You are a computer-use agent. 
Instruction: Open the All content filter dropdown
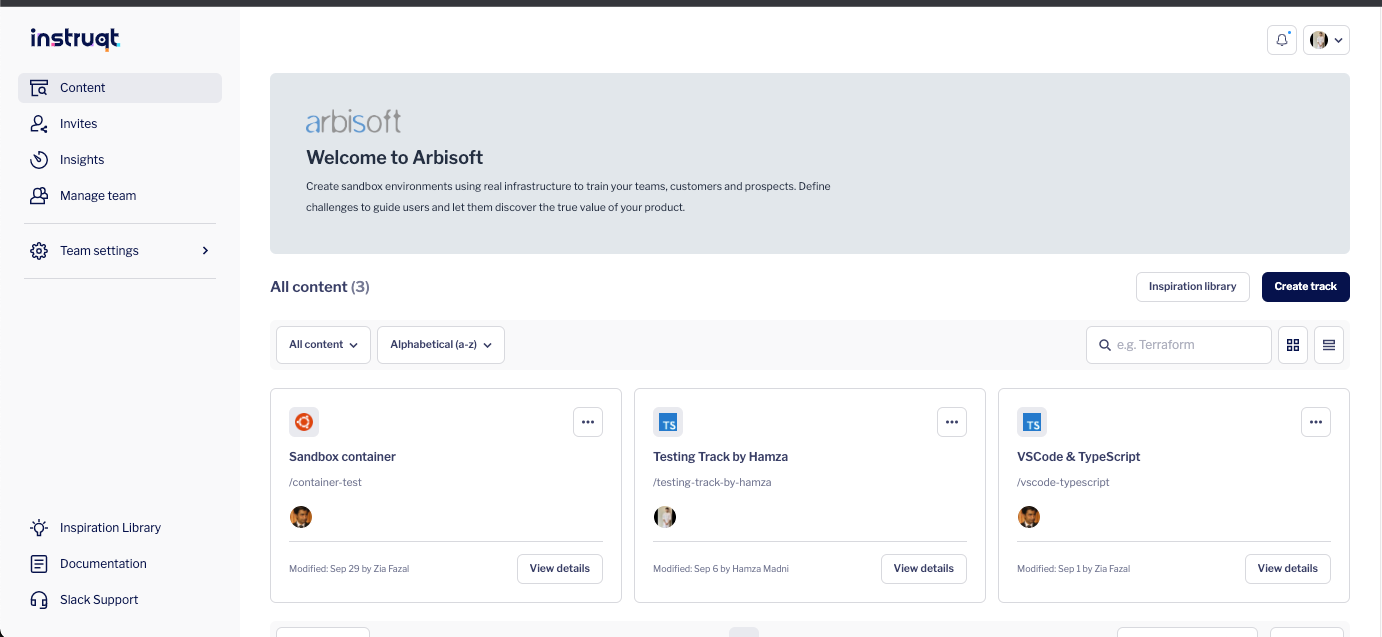tap(323, 344)
